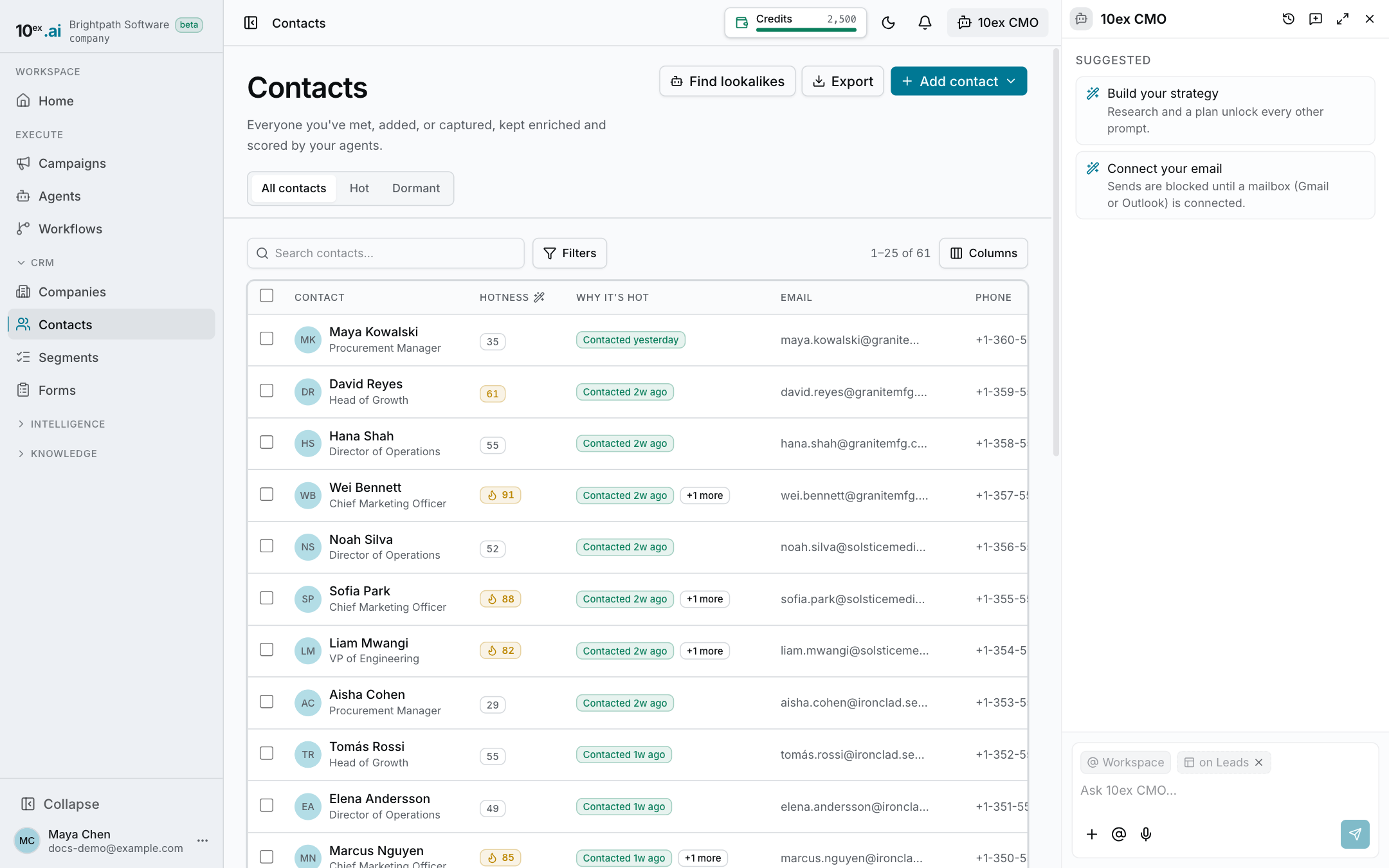Check the Wei Bennett row checkbox
Image resolution: width=1389 pixels, height=868 pixels.
(x=267, y=494)
